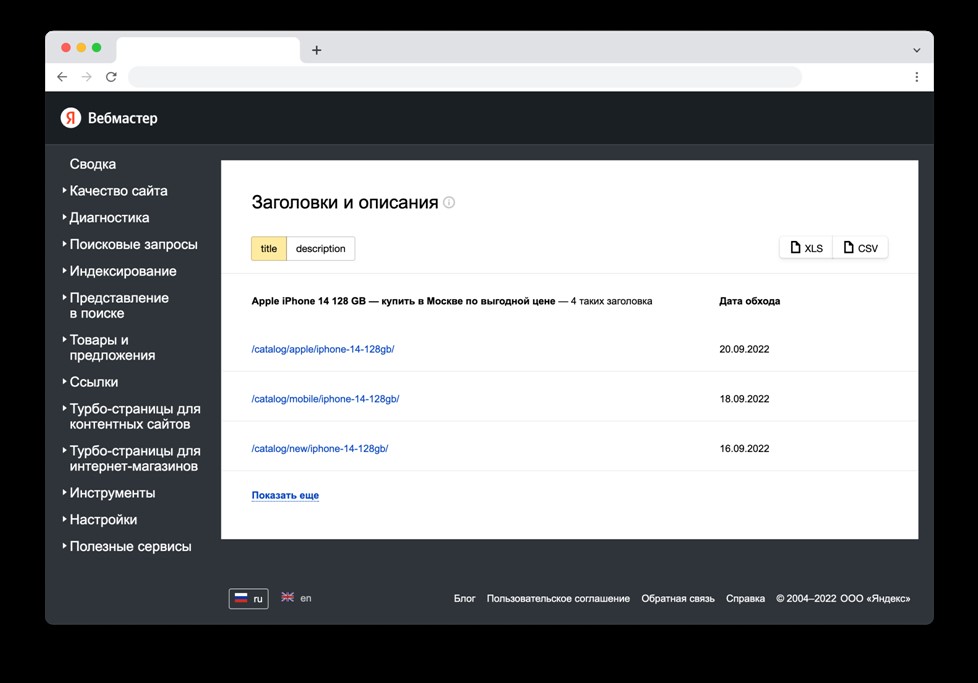Screen dimensions: 978x683
Task: Go back with the browser back arrow
Action: pos(62,77)
